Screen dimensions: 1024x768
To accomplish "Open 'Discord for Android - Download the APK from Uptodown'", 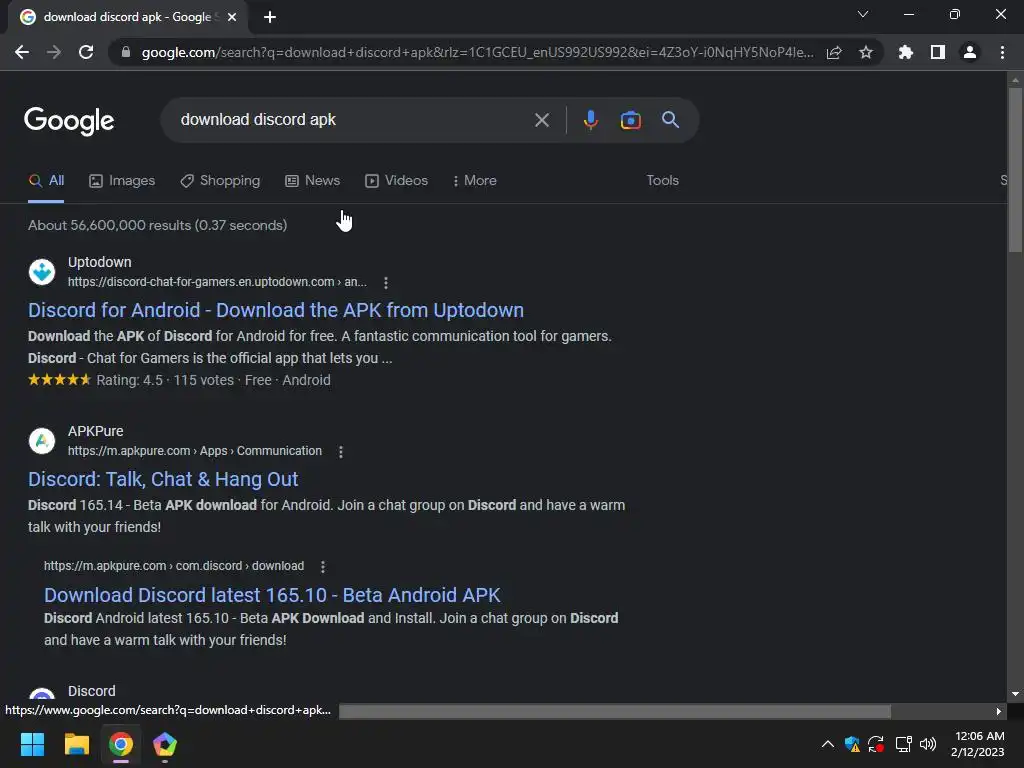I will click(x=276, y=310).
